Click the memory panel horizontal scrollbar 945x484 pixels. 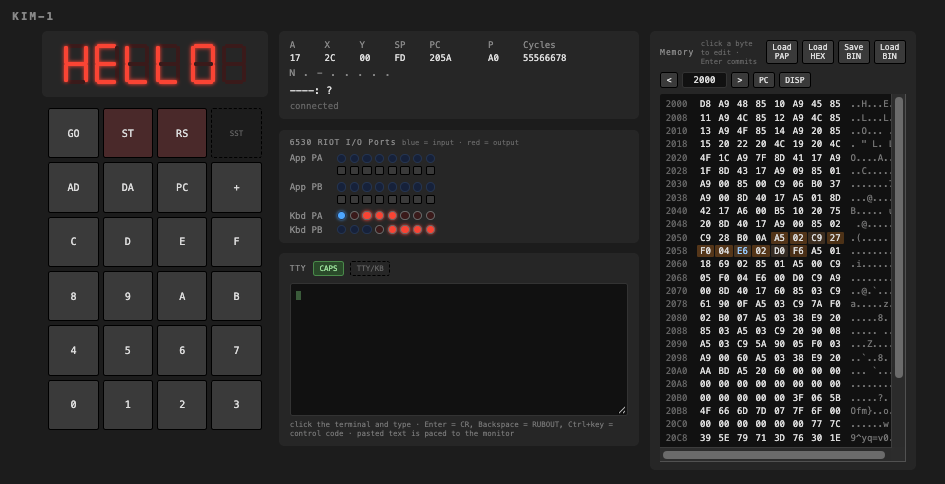coord(774,455)
